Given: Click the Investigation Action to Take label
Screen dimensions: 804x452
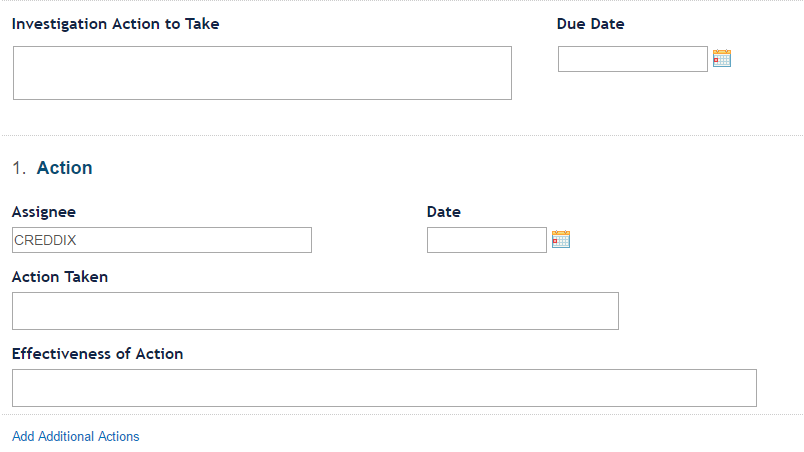Looking at the screenshot, I should (115, 24).
